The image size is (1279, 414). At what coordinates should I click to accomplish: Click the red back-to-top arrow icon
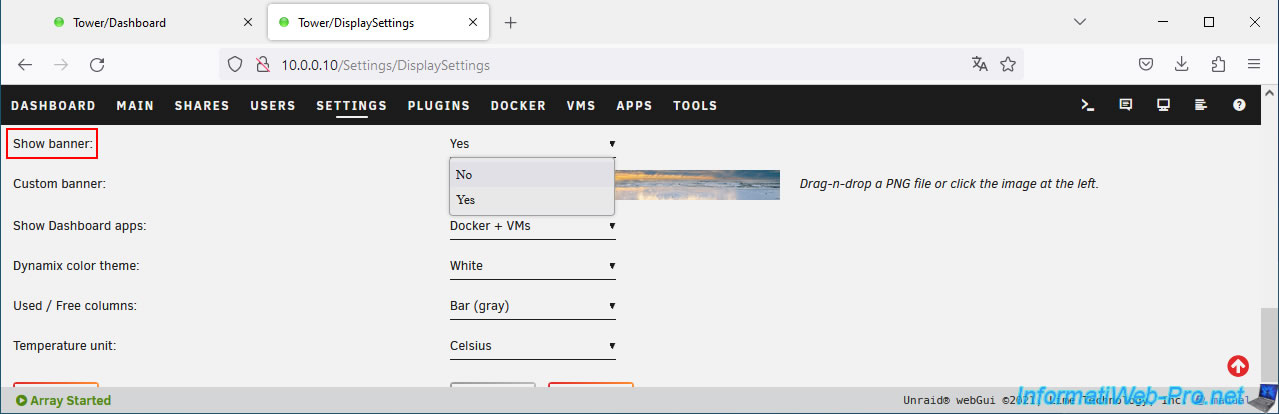pyautogui.click(x=1237, y=366)
